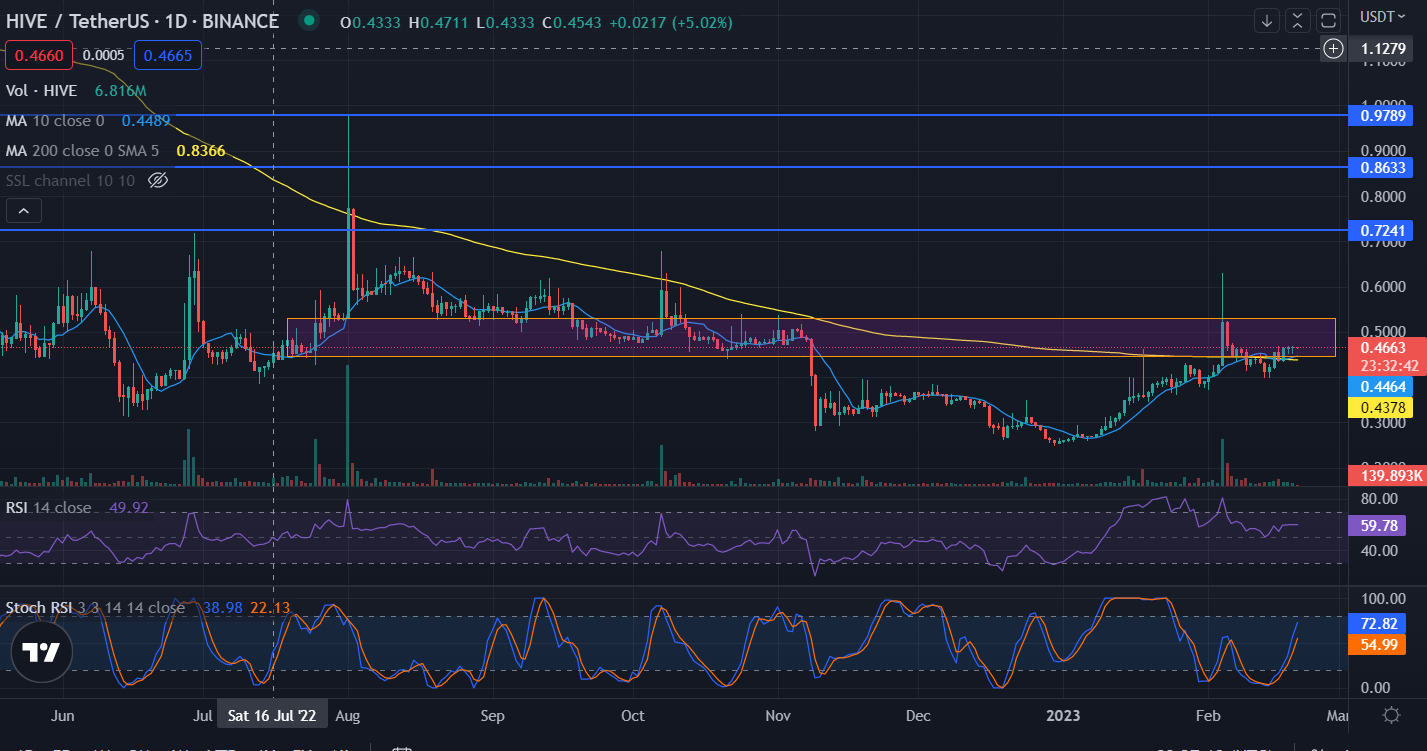Click the Dec label on time axis
The width and height of the screenshot is (1427, 751).
click(918, 716)
